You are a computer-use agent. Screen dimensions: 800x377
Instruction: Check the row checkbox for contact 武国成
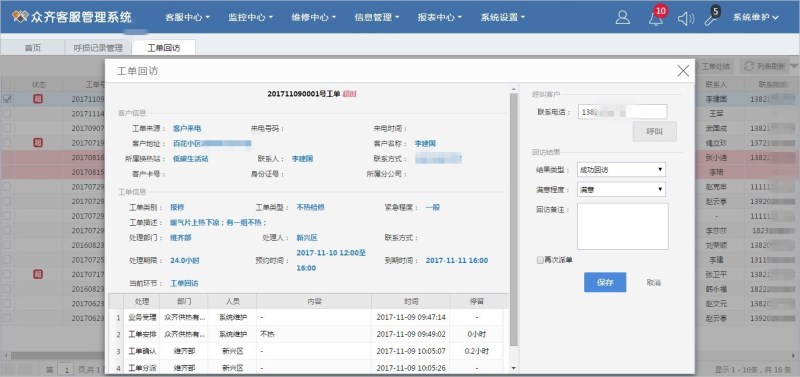[x=7, y=128]
